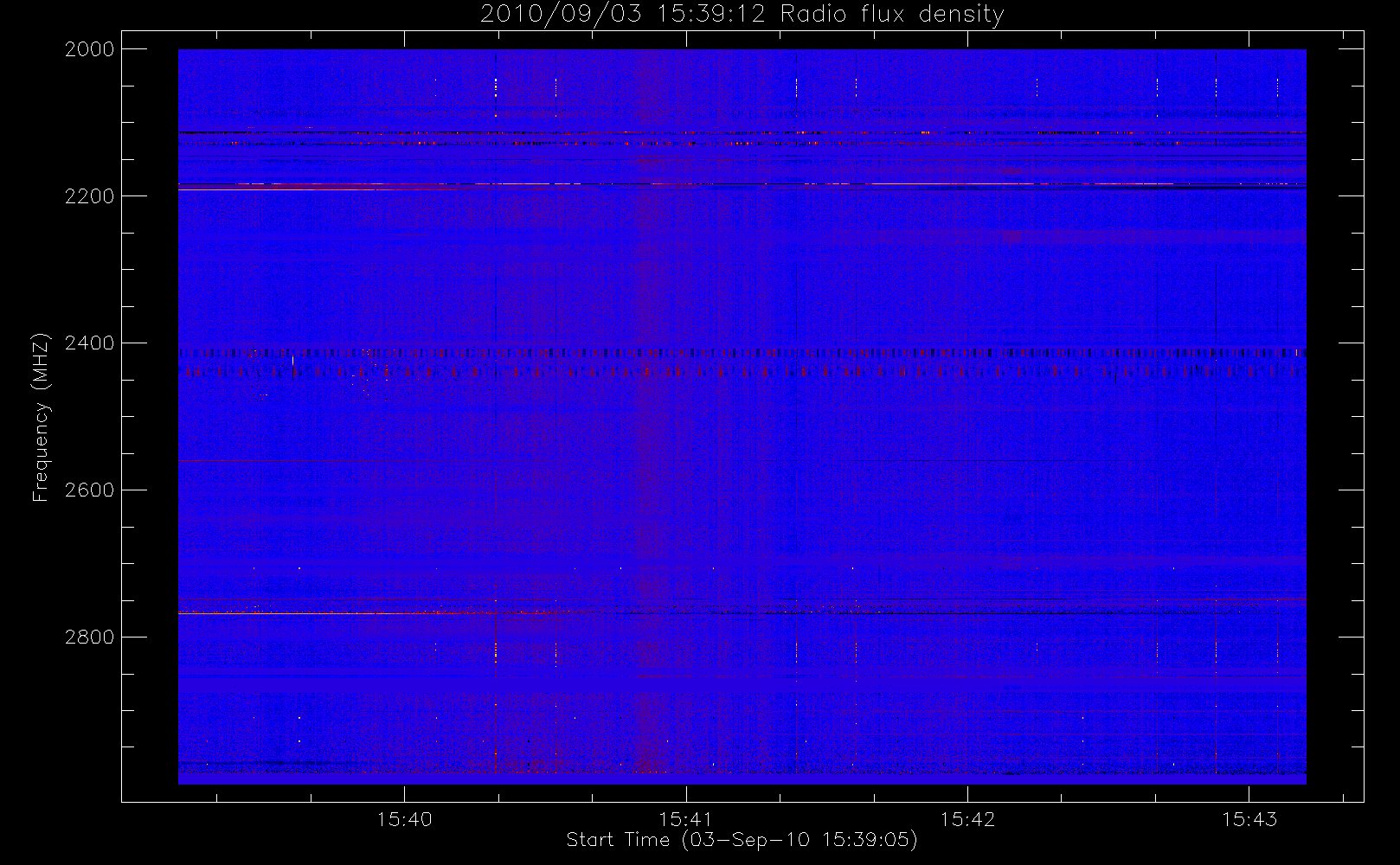Select the 2600 frequency tick label
The image size is (1400, 865).
coord(90,490)
